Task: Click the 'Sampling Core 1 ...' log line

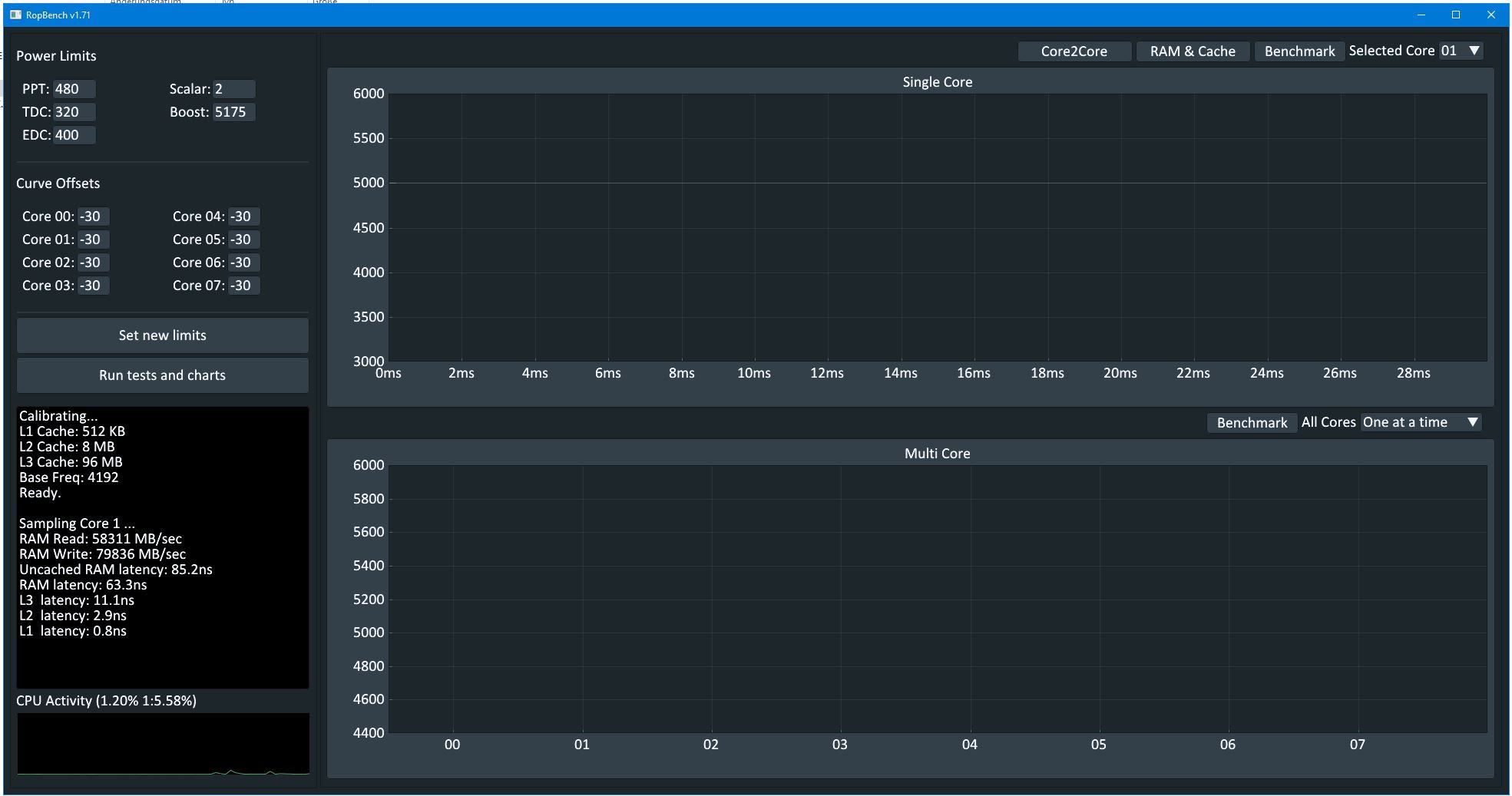Action: 77,524
